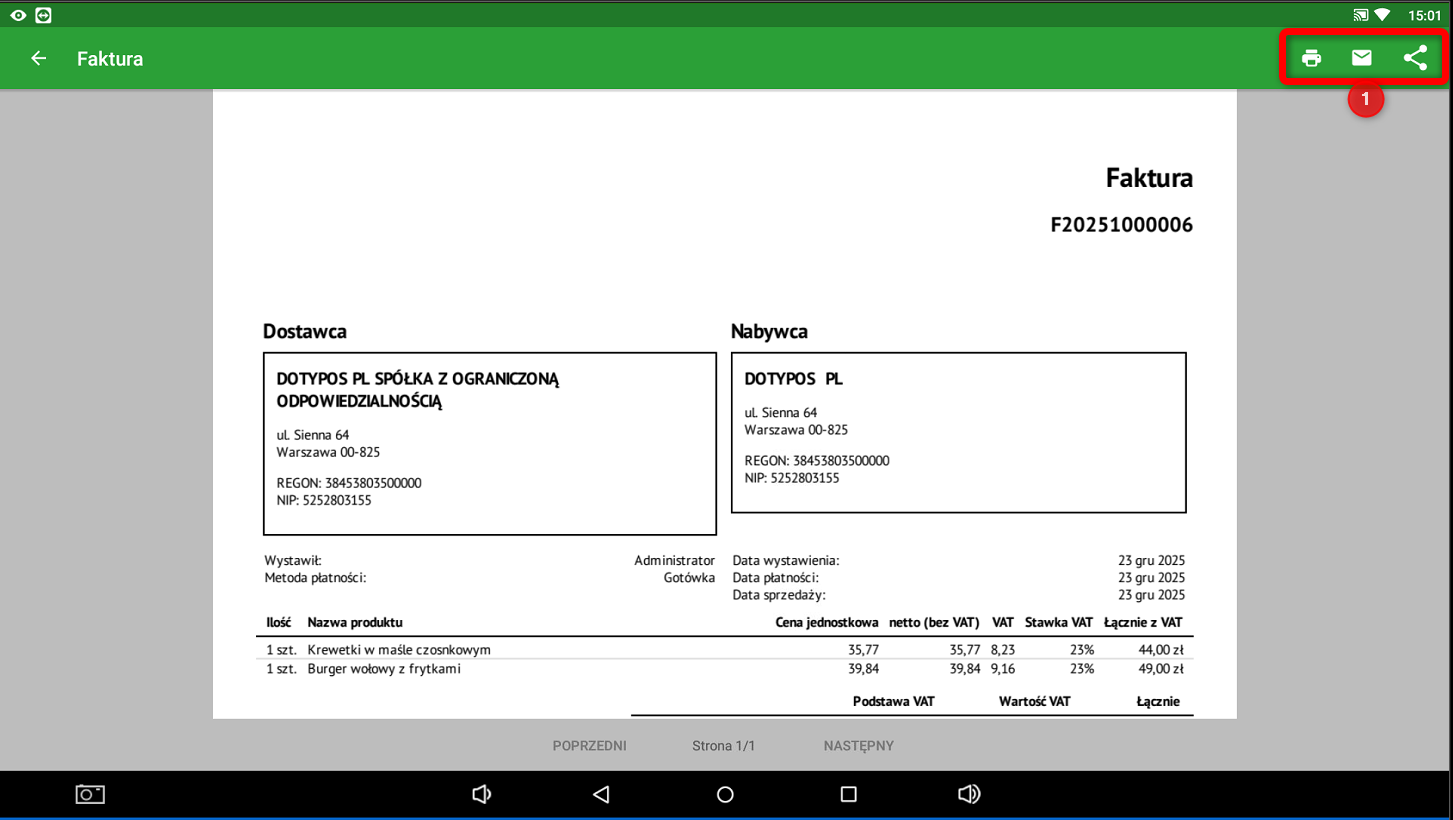Select the Dostawca supplier details box
The width and height of the screenshot is (1453, 820).
[490, 443]
